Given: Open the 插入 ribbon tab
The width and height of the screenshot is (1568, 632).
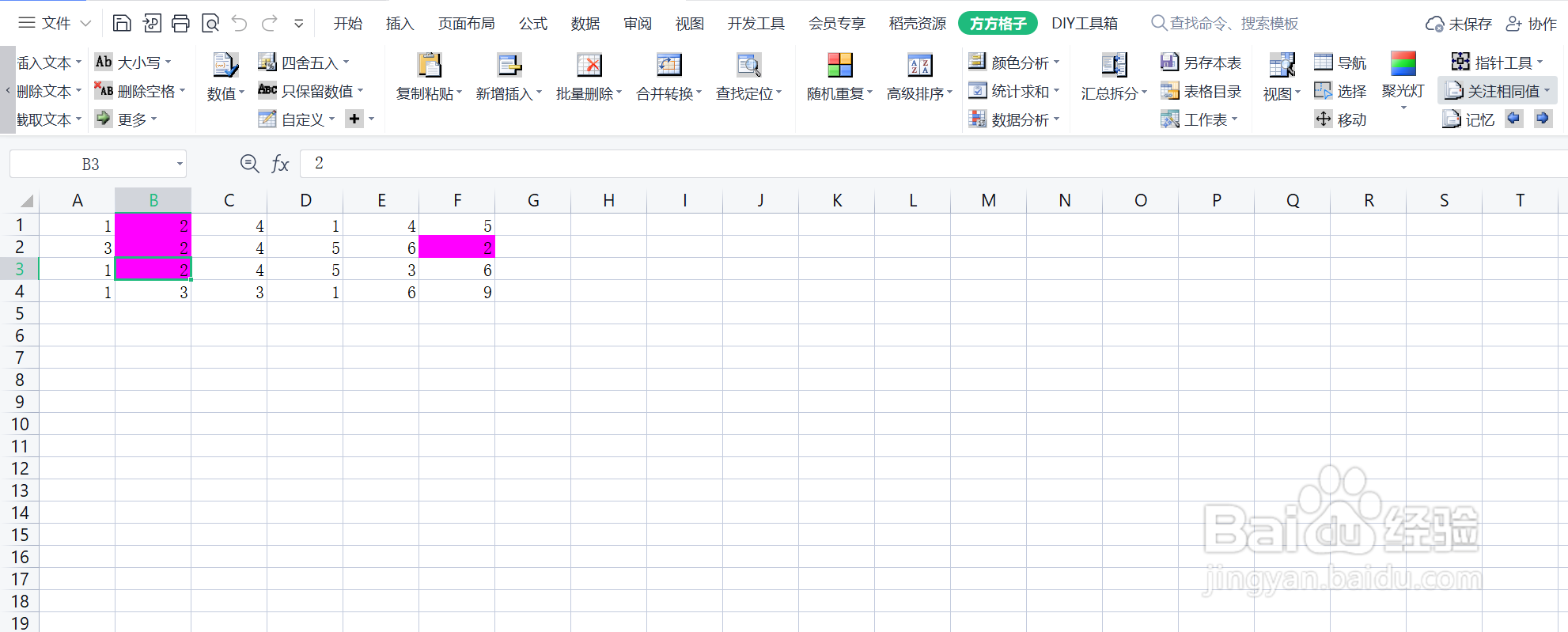Looking at the screenshot, I should pyautogui.click(x=400, y=24).
